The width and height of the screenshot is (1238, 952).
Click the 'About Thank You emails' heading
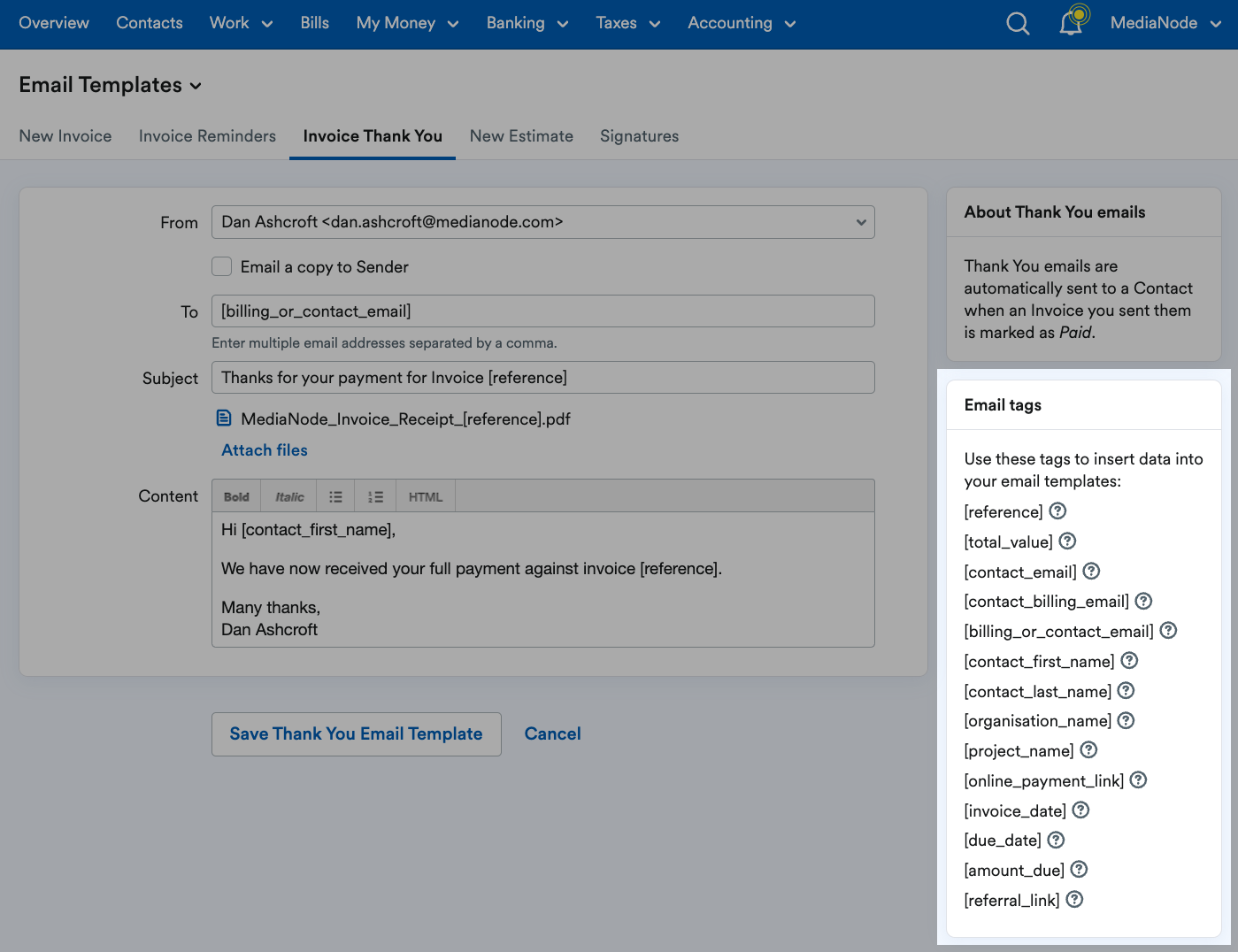tap(1055, 212)
